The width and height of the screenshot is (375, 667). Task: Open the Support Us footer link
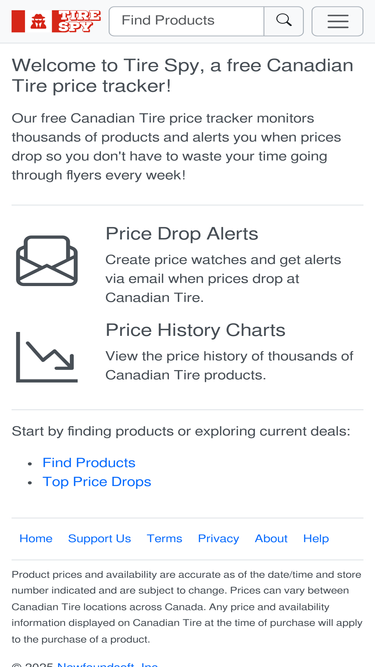(x=99, y=539)
